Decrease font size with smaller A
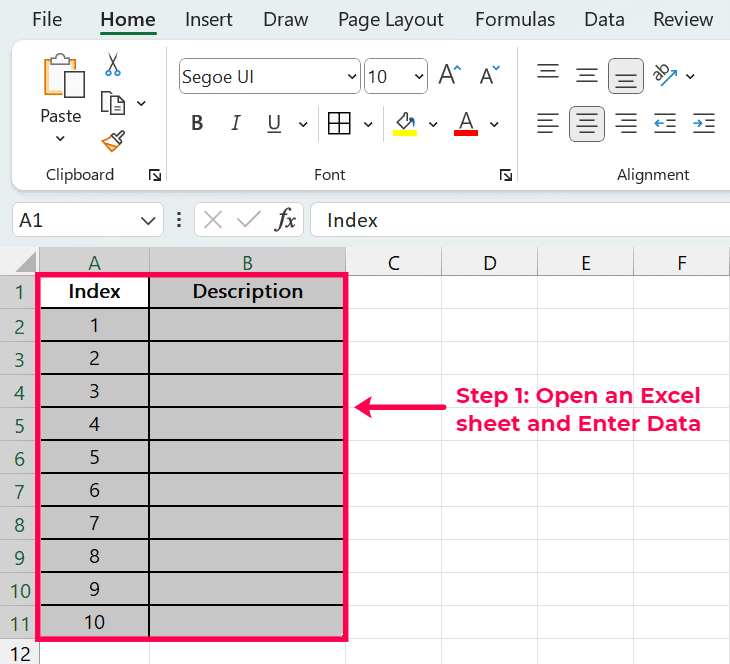The image size is (730, 664). point(489,75)
